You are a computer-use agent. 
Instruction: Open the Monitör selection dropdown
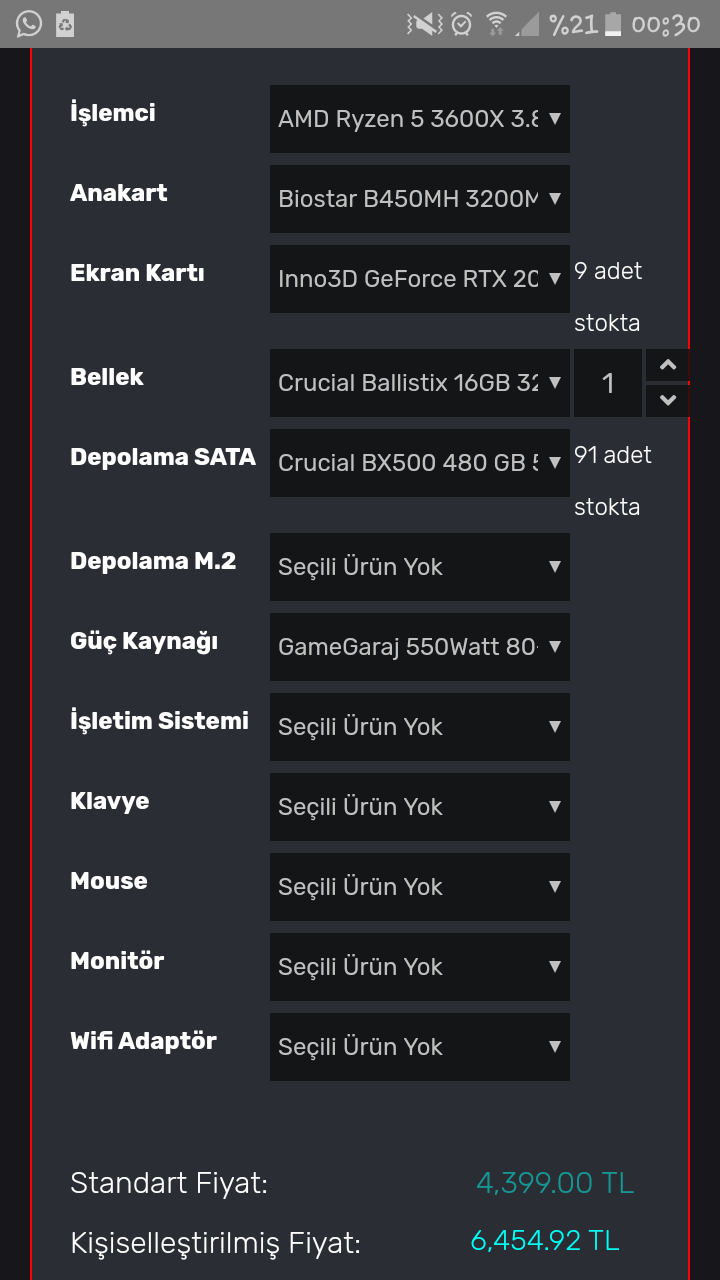click(x=419, y=967)
